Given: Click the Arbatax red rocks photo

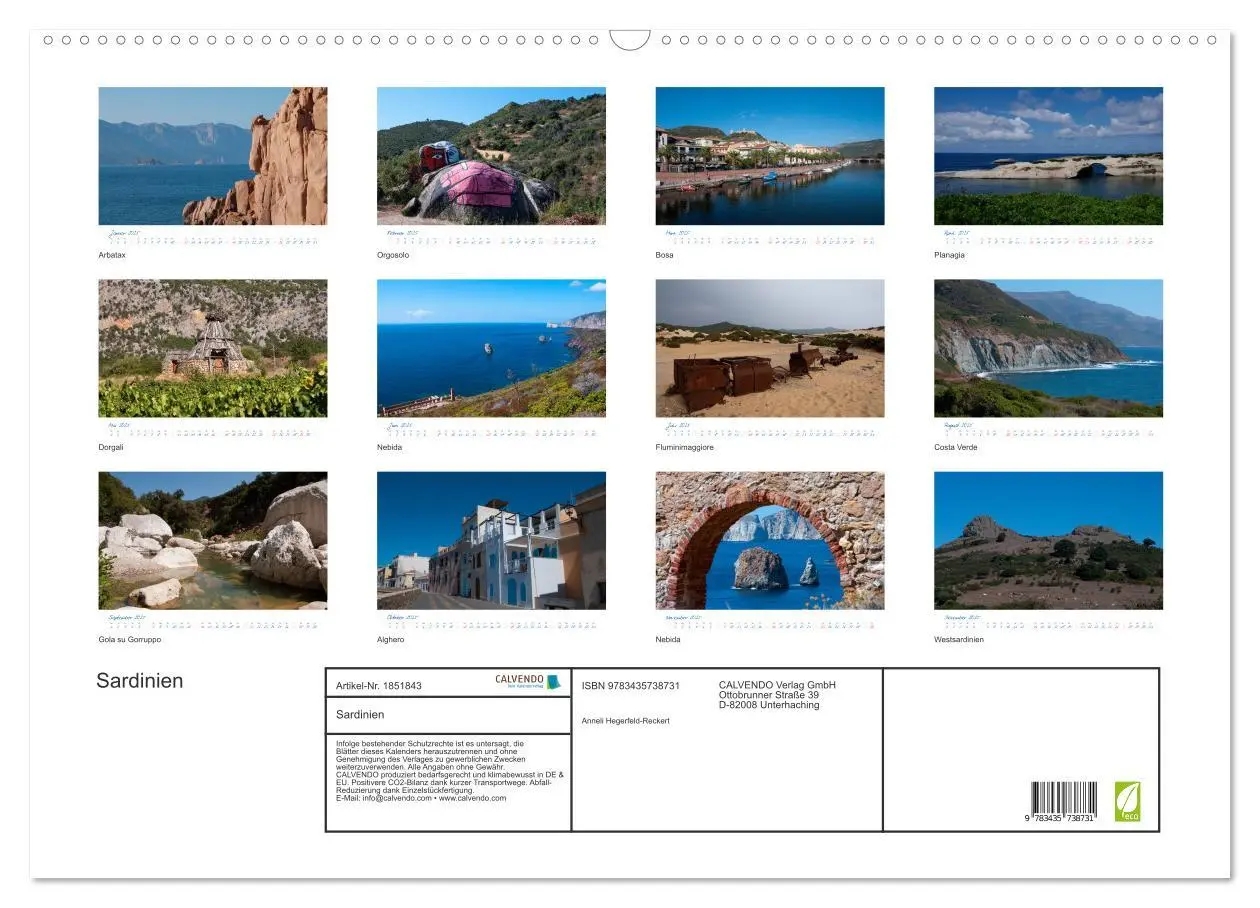Looking at the screenshot, I should (x=213, y=156).
